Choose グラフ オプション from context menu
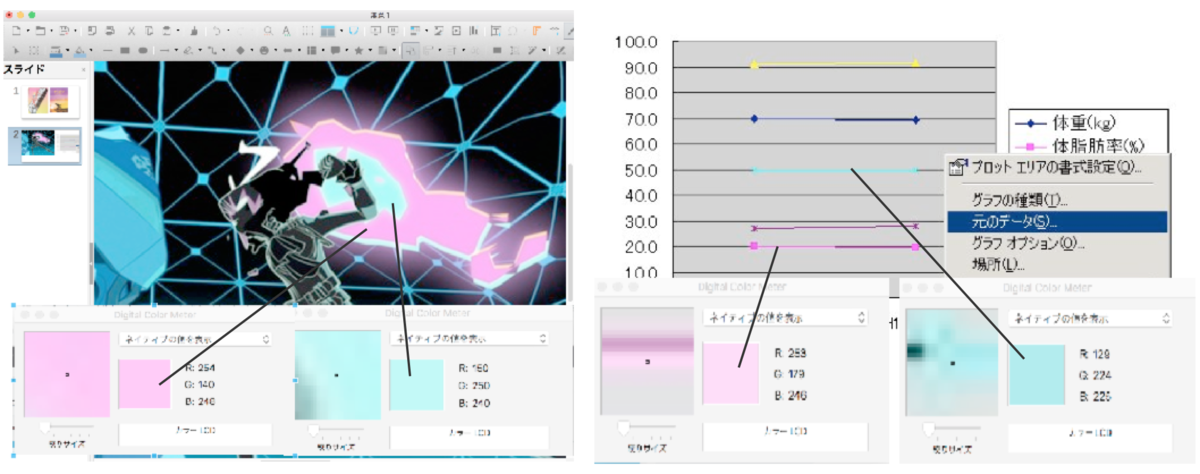Screen dimensions: 1200x474 pos(1057,242)
